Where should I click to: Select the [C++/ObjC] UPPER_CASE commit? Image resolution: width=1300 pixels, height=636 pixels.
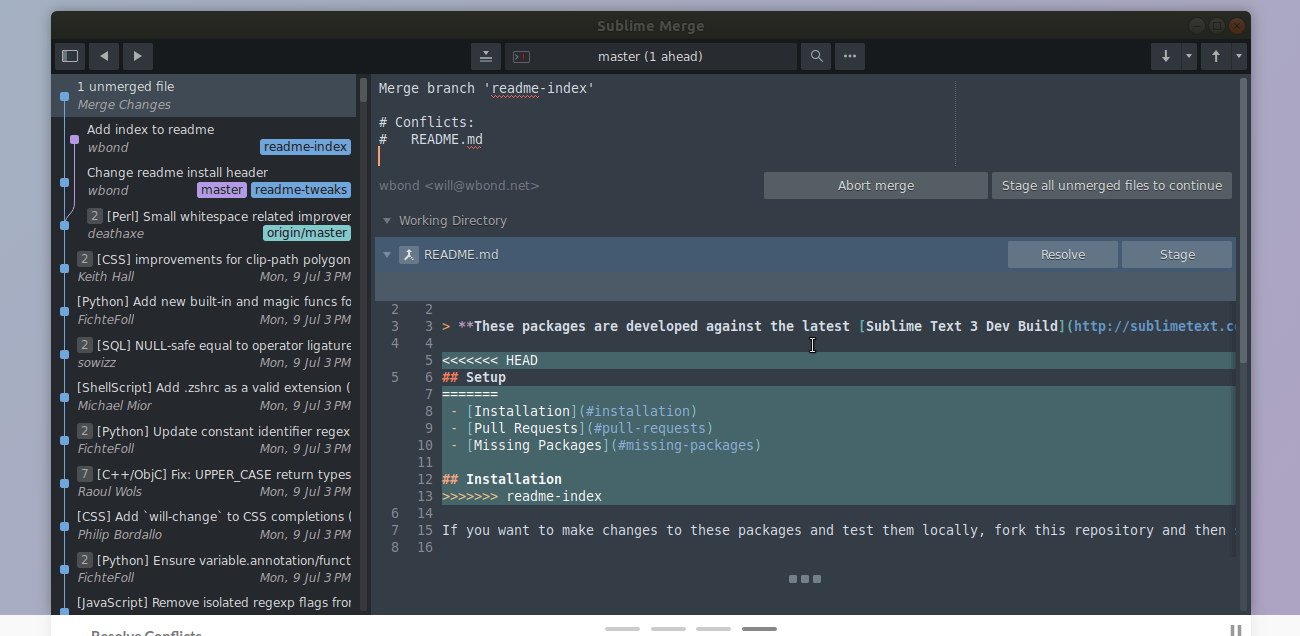204,482
